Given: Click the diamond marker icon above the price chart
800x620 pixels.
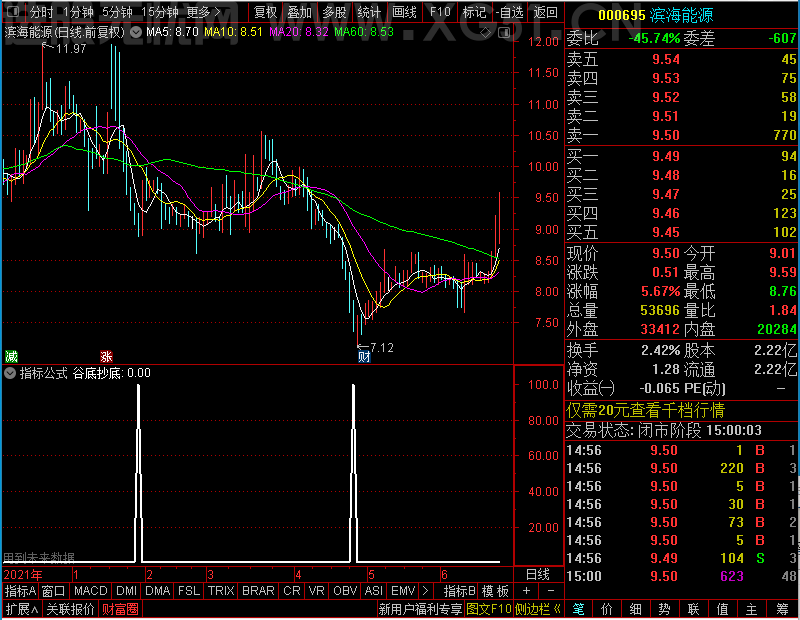Looking at the screenshot, I should point(486,33).
